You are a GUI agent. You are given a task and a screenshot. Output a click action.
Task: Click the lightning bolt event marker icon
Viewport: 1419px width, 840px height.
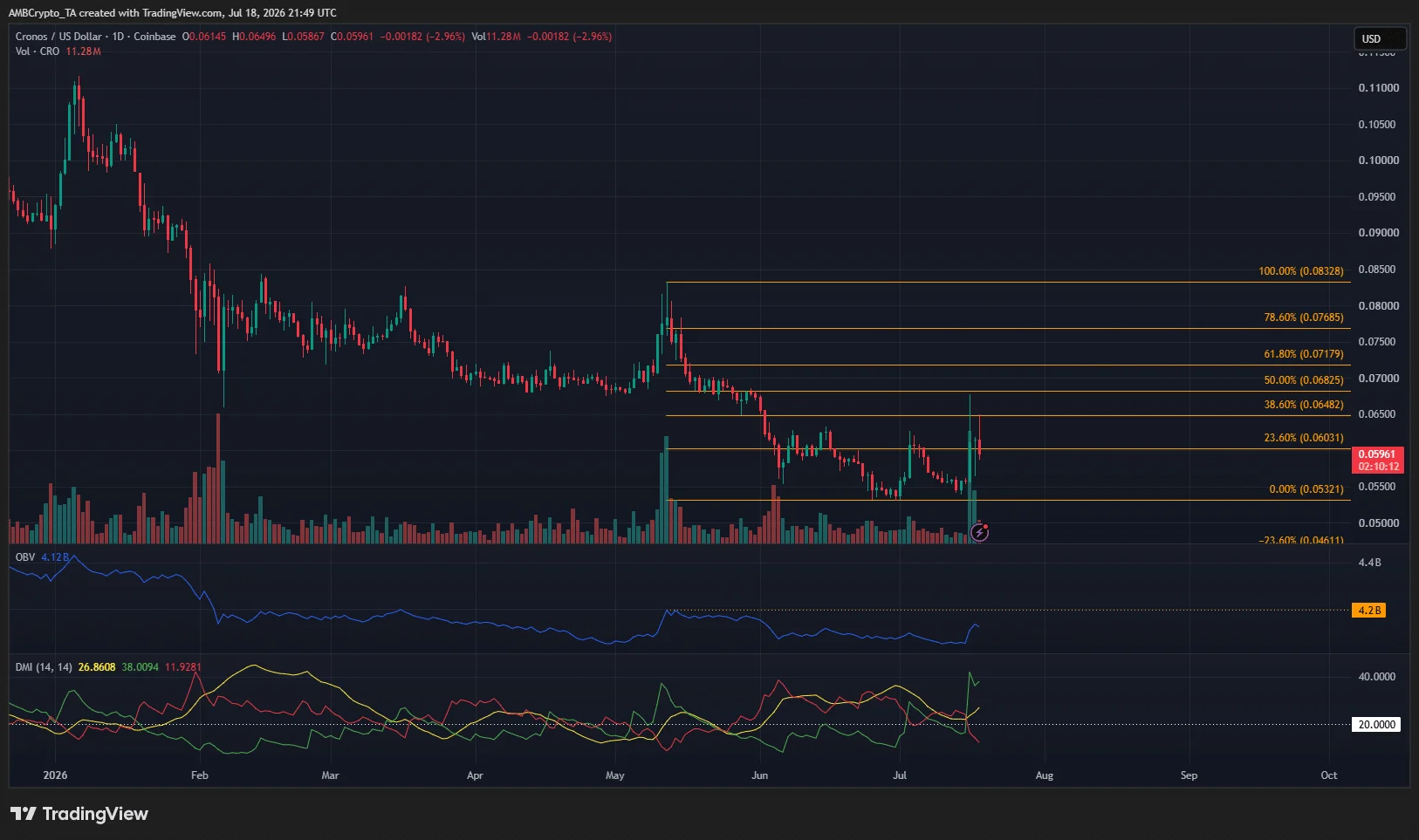pos(979,532)
